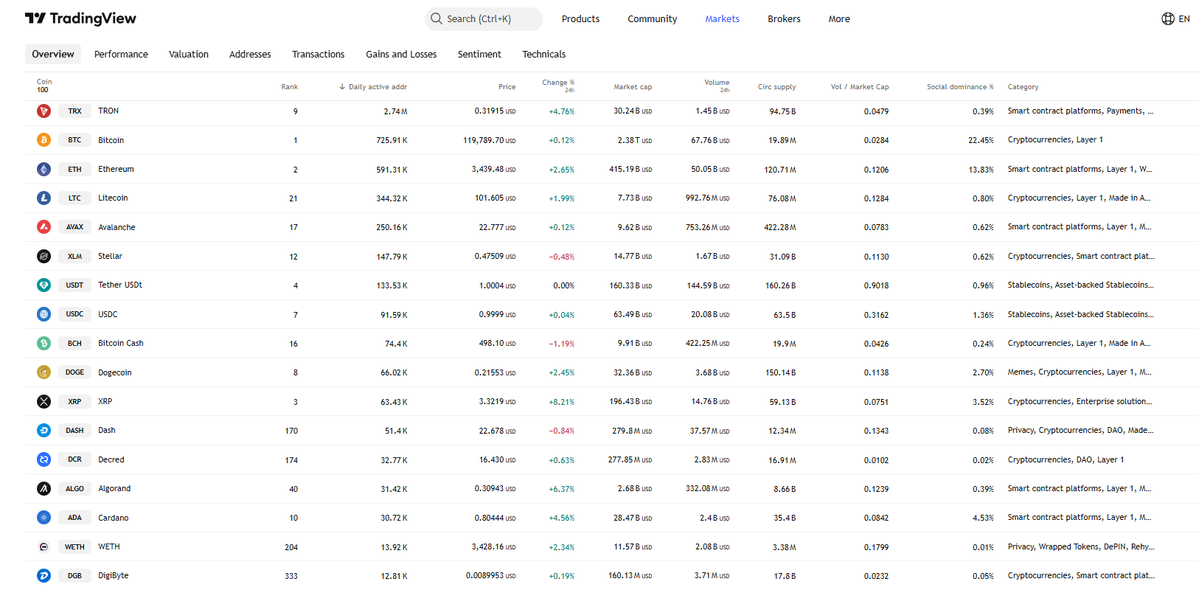Switch to the Addresses tab

tap(250, 54)
